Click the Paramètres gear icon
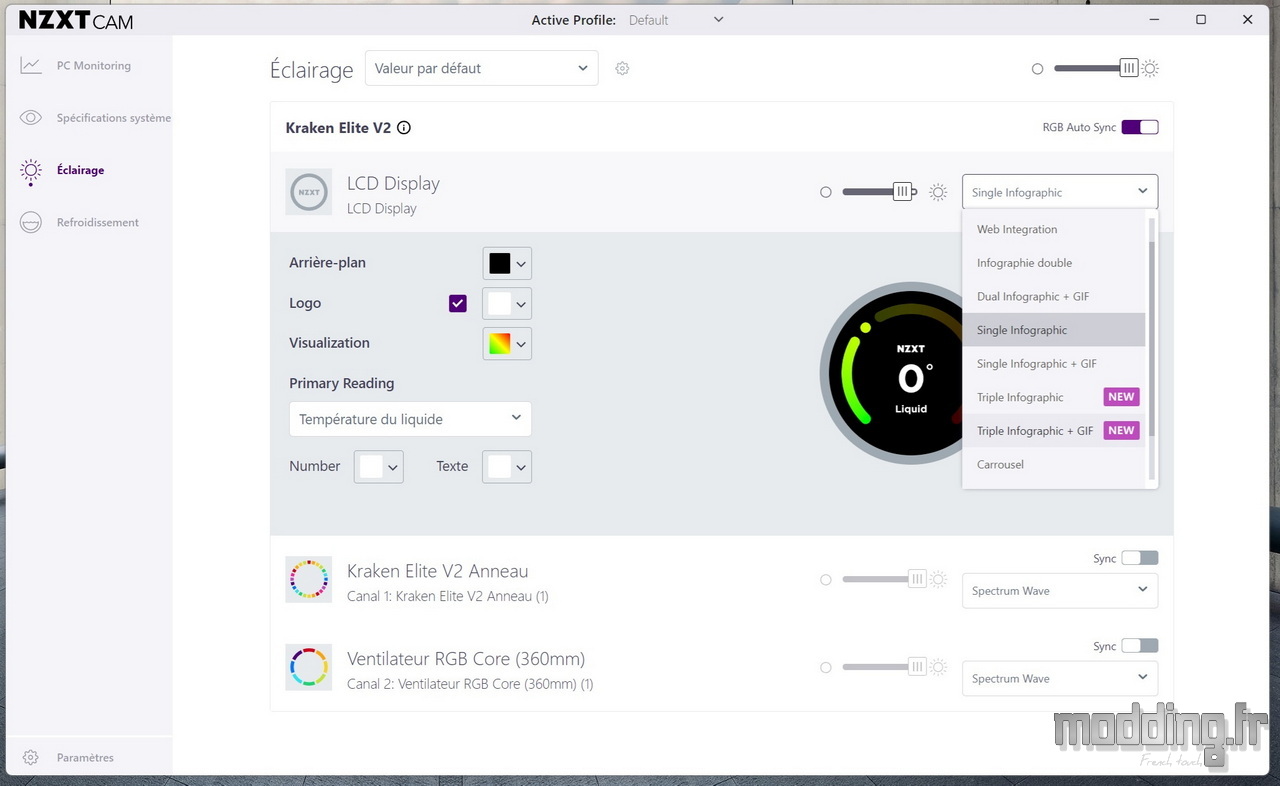 [31, 758]
